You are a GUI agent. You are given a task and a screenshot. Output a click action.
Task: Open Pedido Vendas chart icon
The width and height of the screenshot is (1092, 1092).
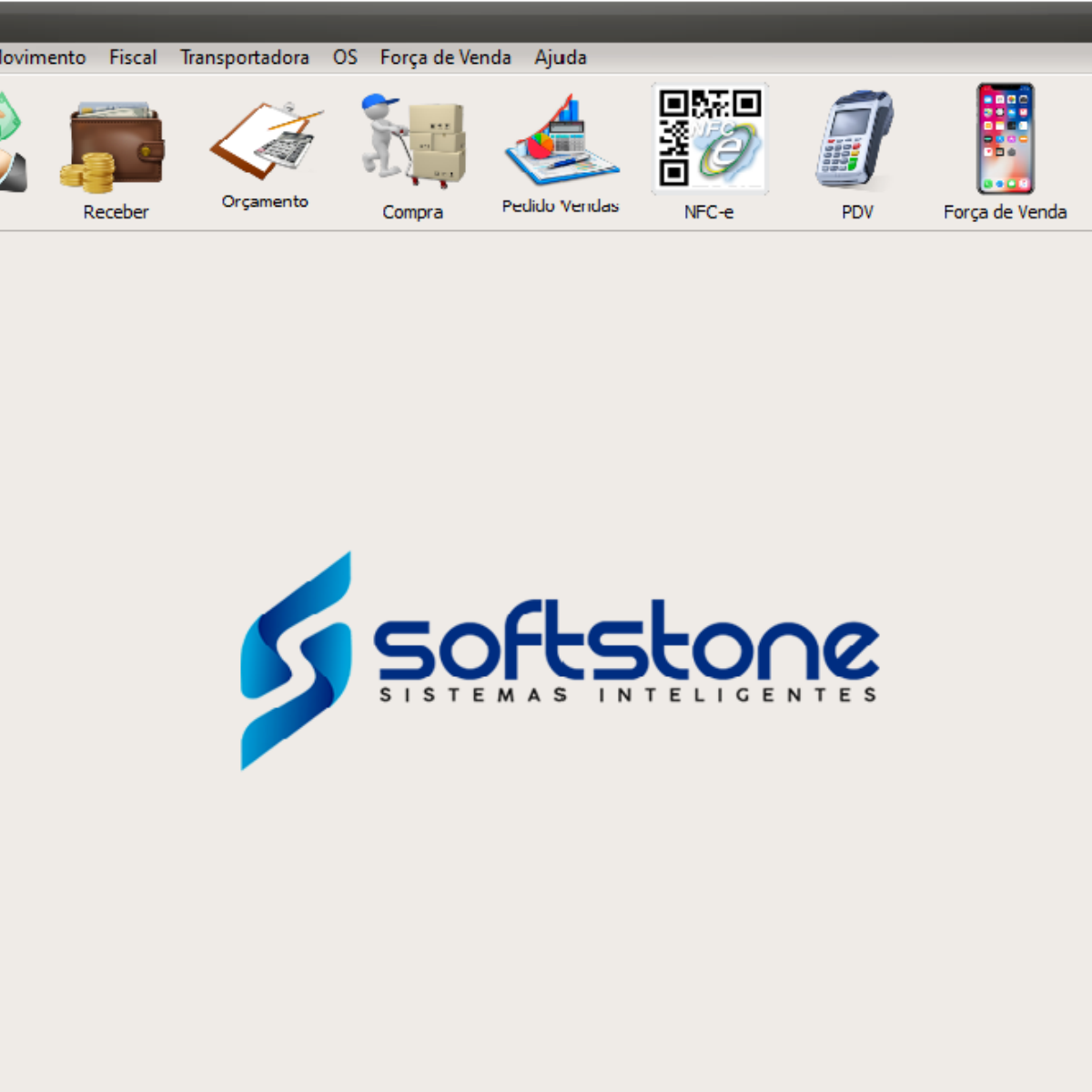[561, 141]
